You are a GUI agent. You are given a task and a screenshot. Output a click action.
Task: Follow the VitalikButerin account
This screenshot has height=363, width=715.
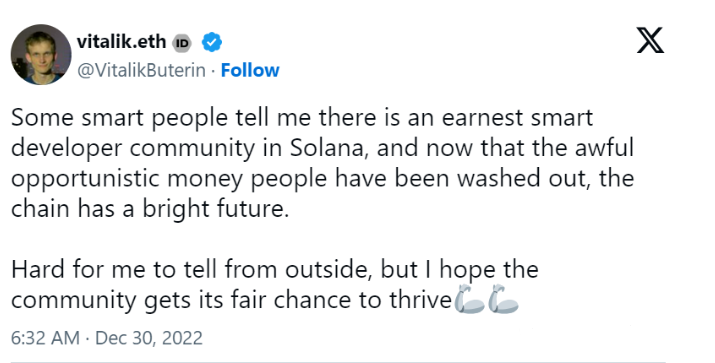(250, 70)
